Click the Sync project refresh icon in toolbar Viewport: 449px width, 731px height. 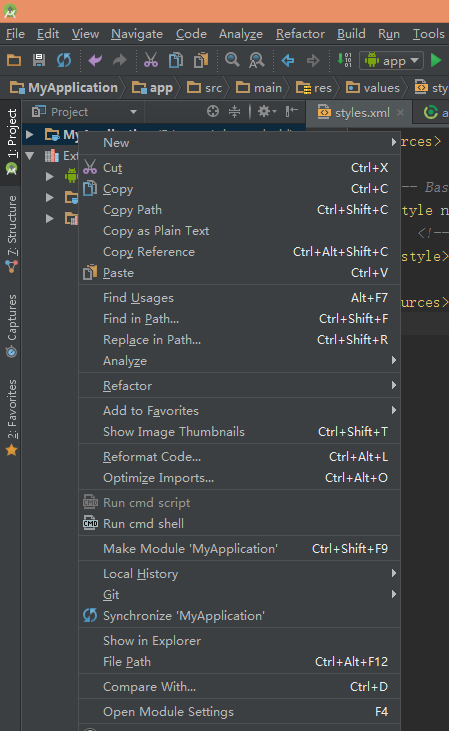pos(64,60)
